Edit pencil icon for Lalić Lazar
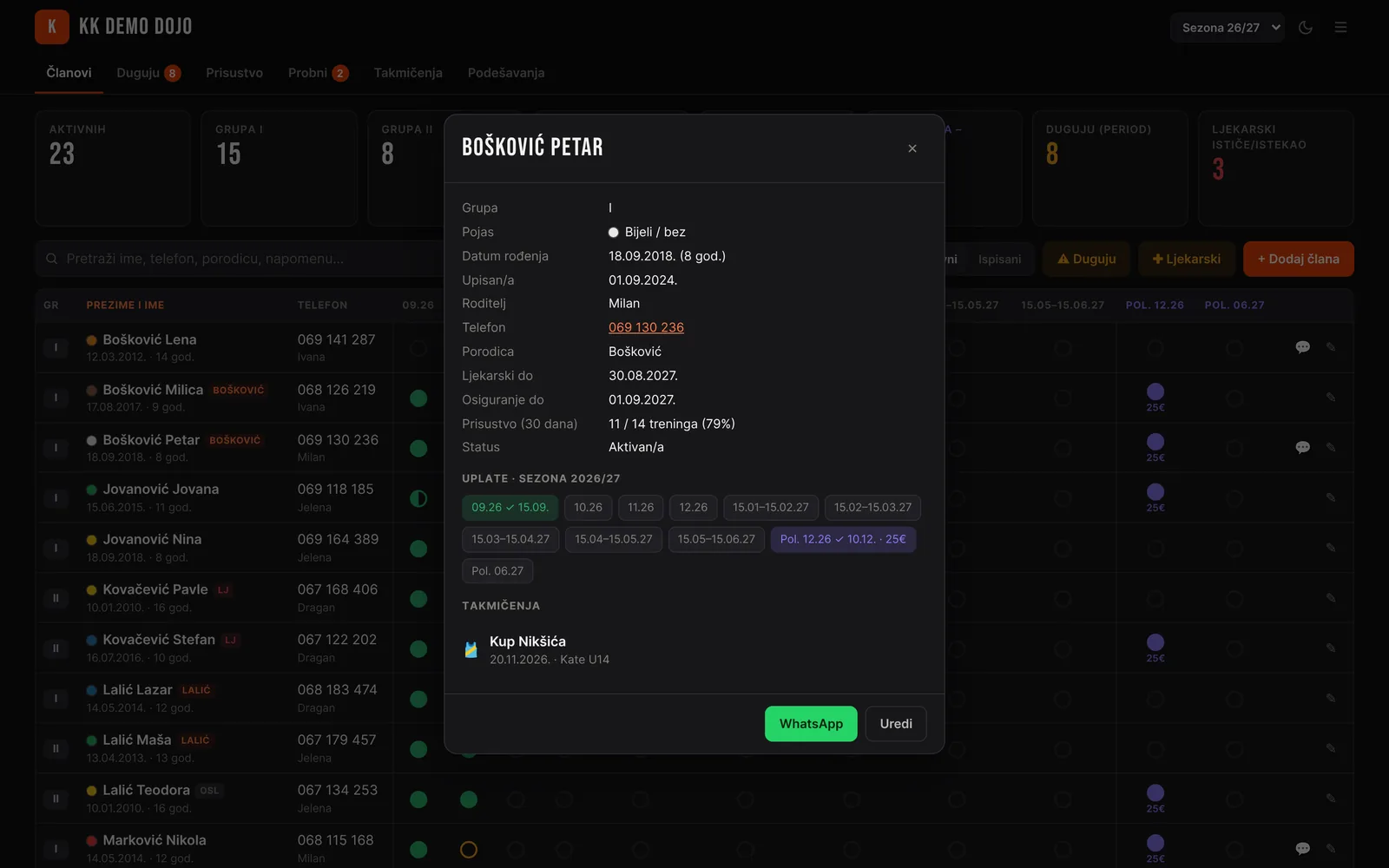 [x=1331, y=699]
